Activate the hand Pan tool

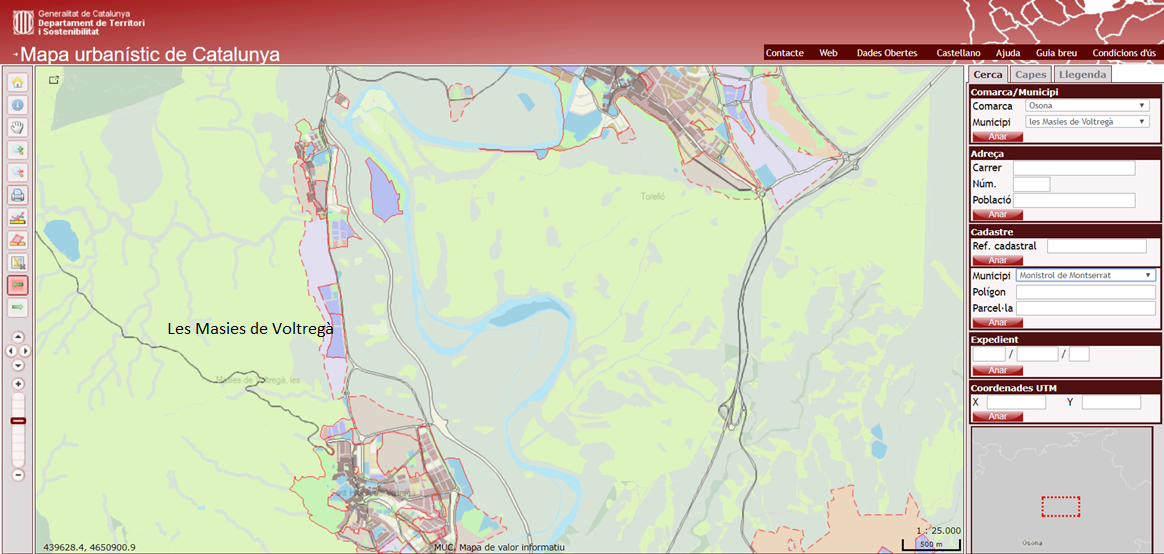click(18, 127)
